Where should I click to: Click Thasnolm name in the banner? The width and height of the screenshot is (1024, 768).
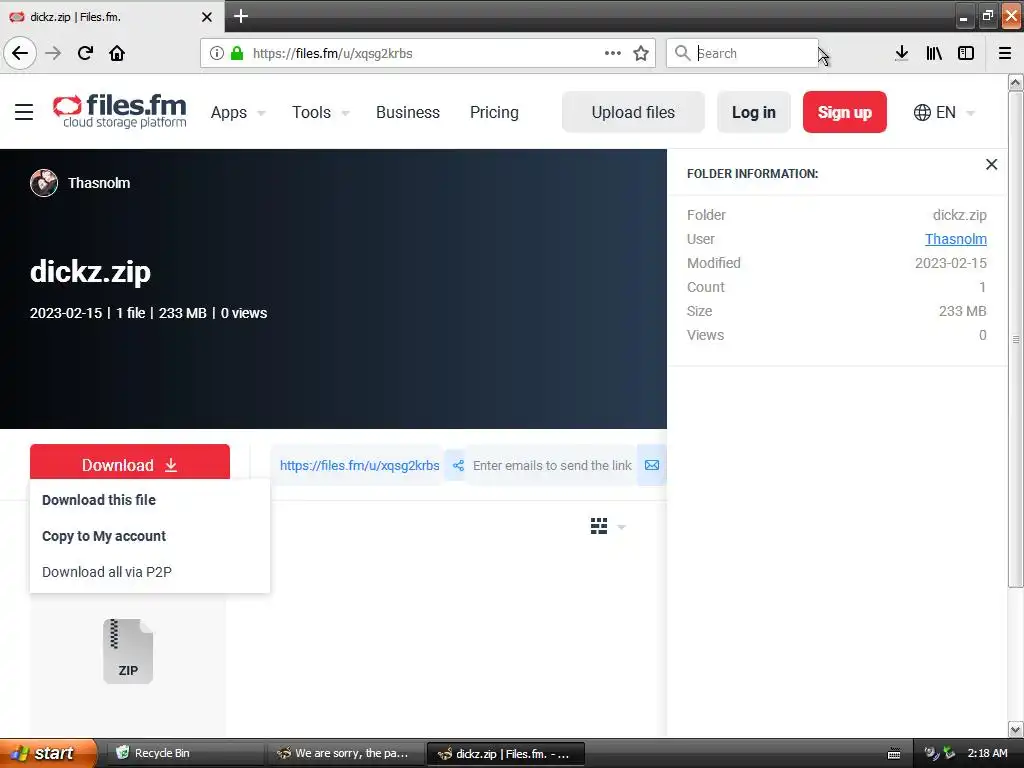click(99, 183)
